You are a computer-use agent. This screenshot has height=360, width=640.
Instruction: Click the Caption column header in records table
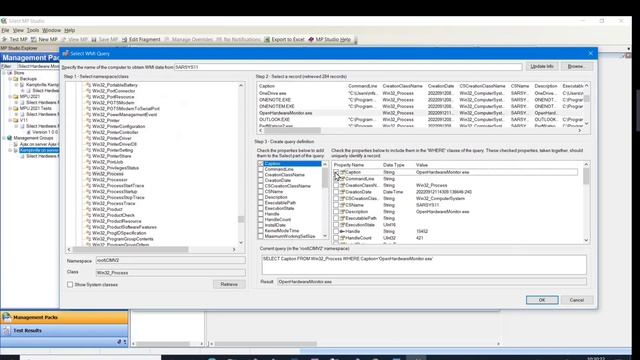(x=267, y=86)
